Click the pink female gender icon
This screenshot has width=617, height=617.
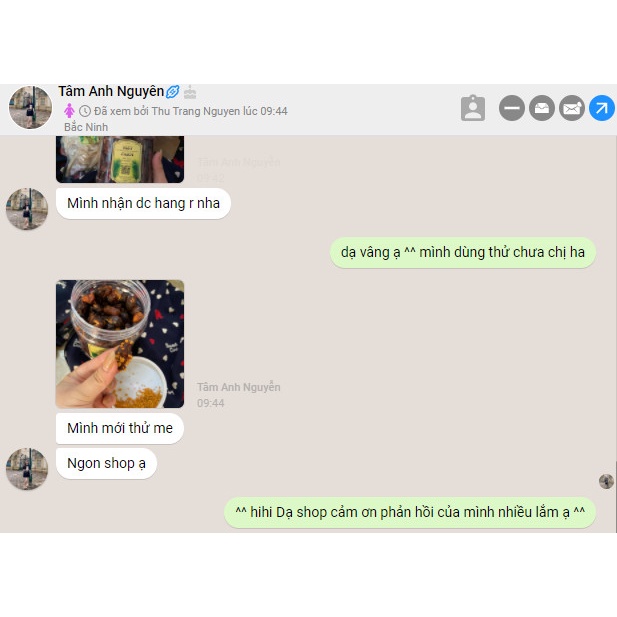pos(69,111)
